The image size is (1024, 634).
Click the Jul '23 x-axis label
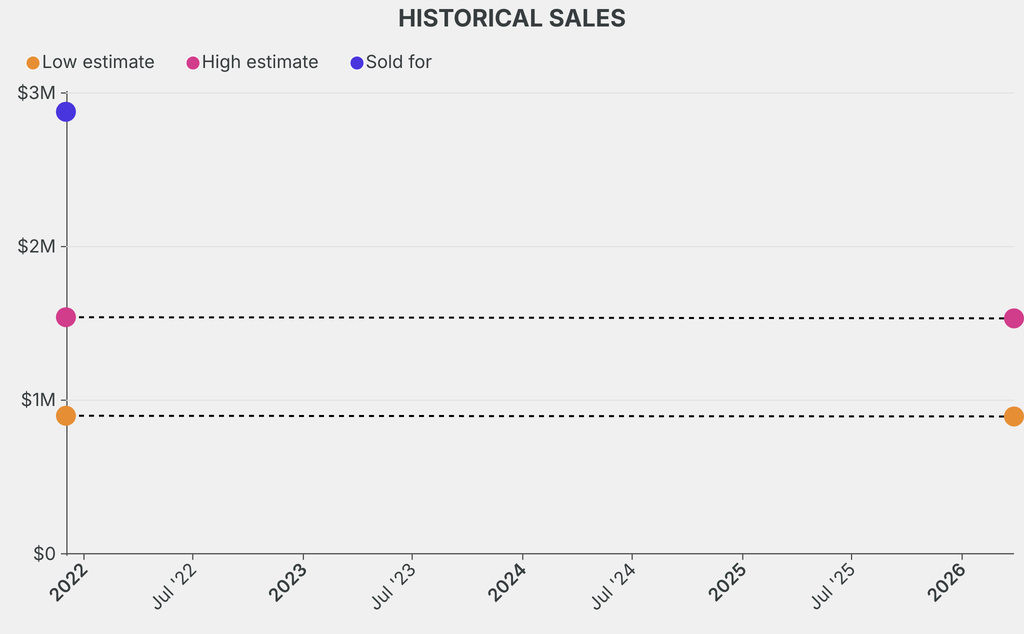pyautogui.click(x=393, y=585)
